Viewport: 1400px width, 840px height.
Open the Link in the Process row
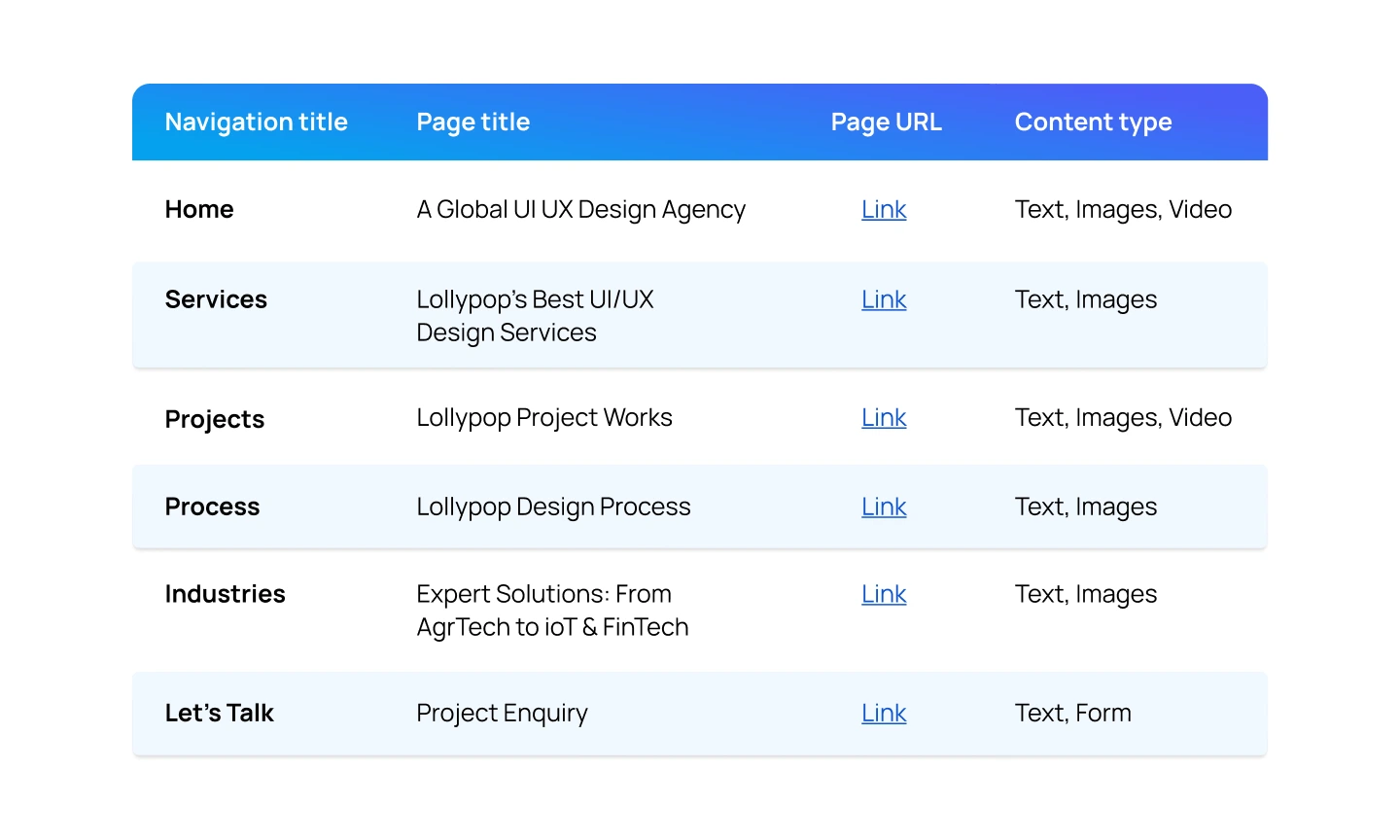[x=884, y=507]
